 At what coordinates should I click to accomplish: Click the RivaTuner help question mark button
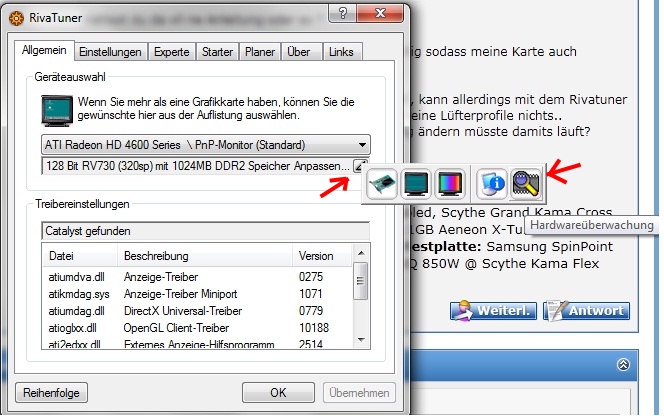point(343,13)
